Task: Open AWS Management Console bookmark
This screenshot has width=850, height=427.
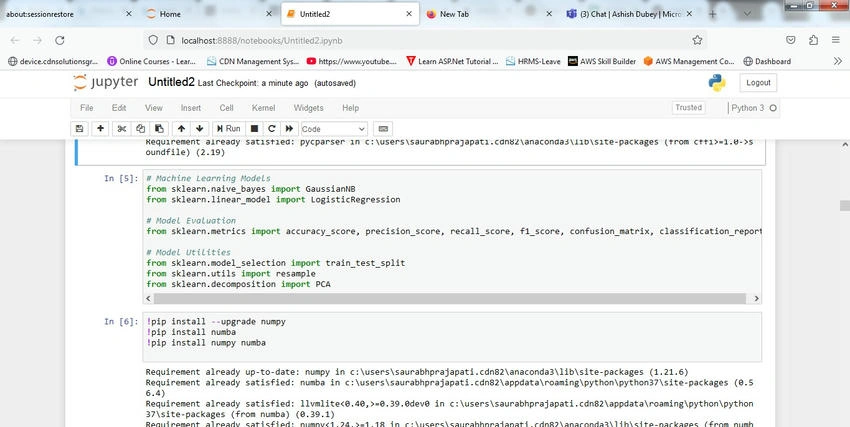Action: tap(688, 61)
